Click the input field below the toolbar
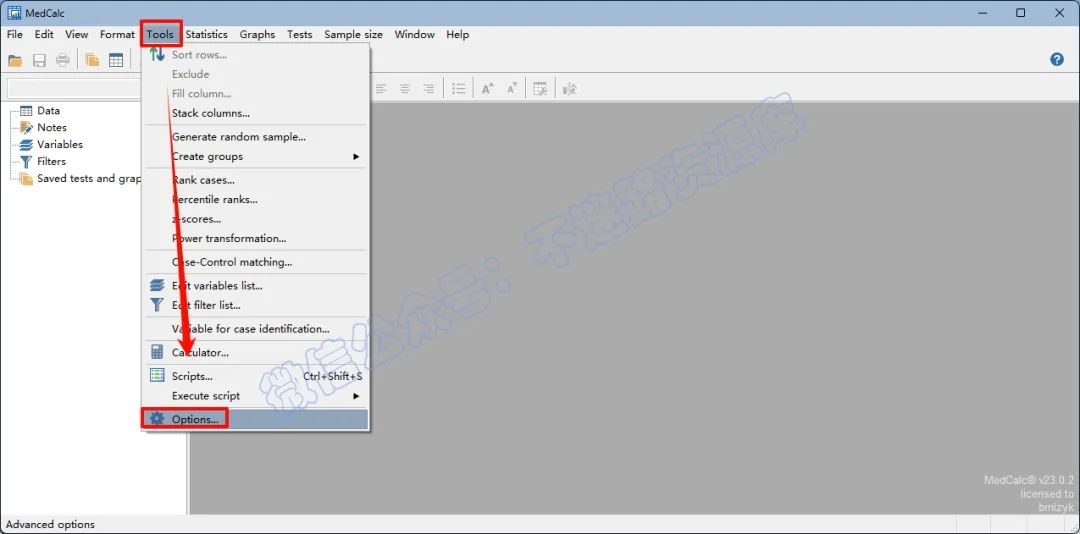1080x534 pixels. coord(74,89)
